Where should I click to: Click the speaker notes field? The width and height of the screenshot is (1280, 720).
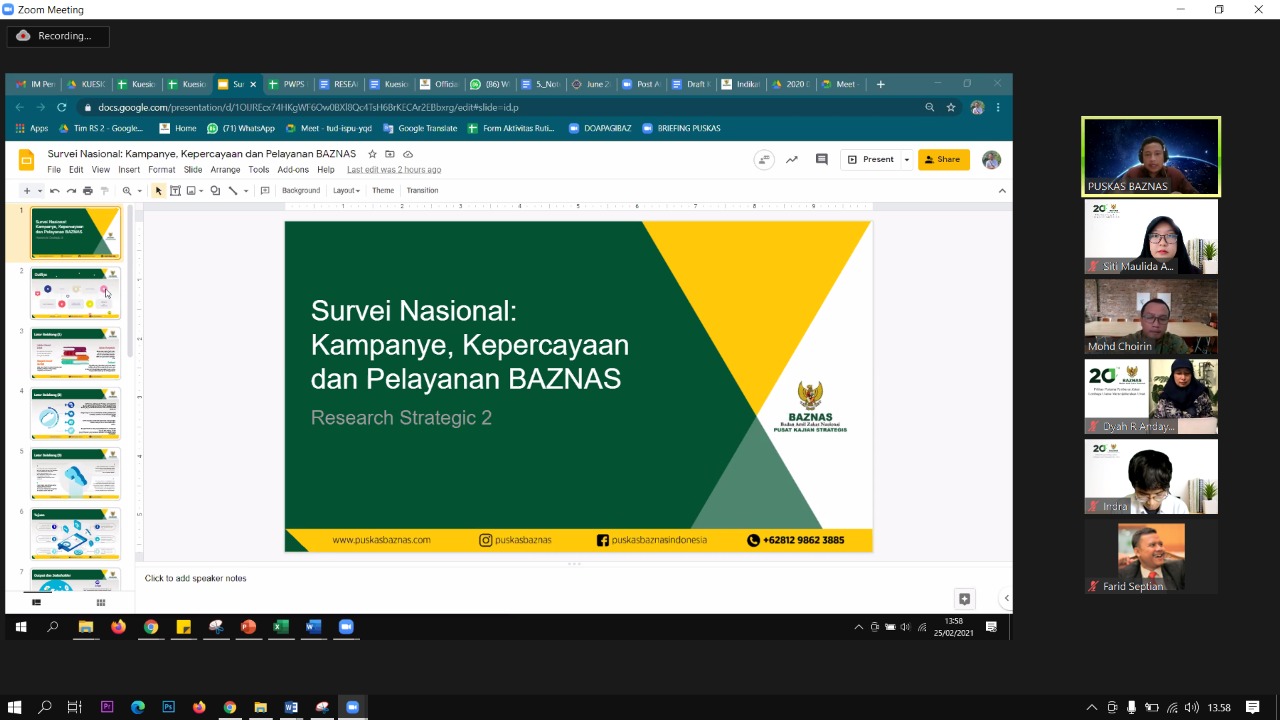tap(400, 578)
